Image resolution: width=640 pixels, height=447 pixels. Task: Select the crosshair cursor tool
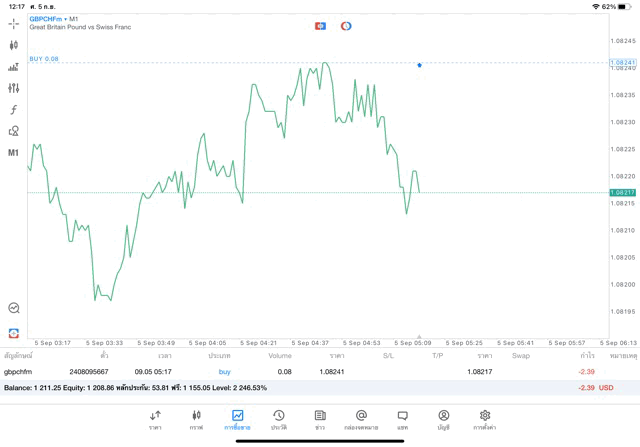[14, 23]
